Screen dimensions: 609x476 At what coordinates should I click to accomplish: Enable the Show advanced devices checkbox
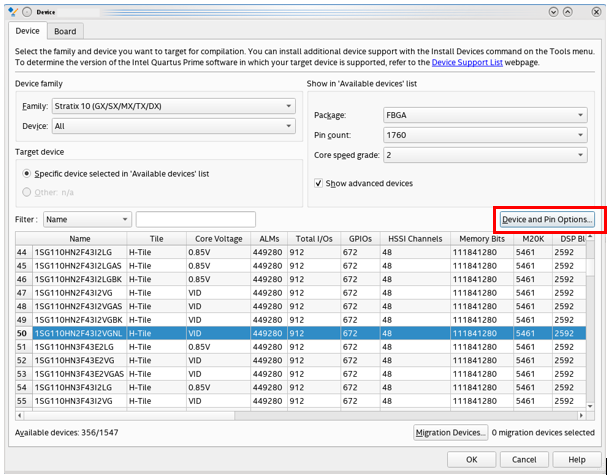pyautogui.click(x=320, y=183)
